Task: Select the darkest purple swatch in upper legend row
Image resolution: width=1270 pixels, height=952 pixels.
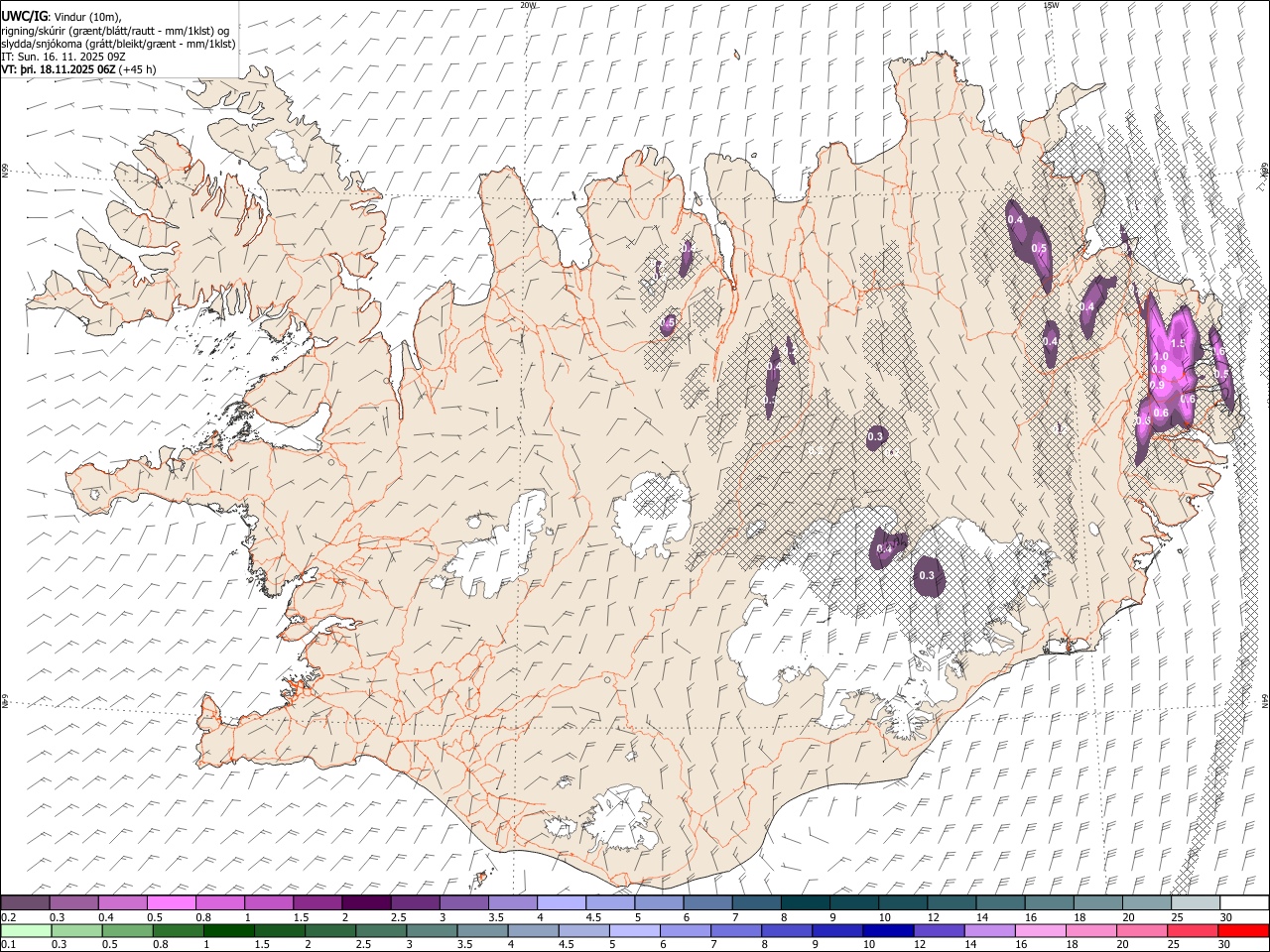Action: coord(366,902)
